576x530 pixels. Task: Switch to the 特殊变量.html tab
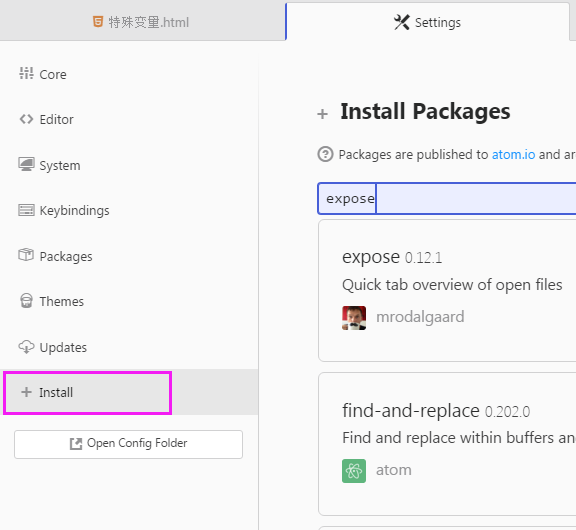143,22
